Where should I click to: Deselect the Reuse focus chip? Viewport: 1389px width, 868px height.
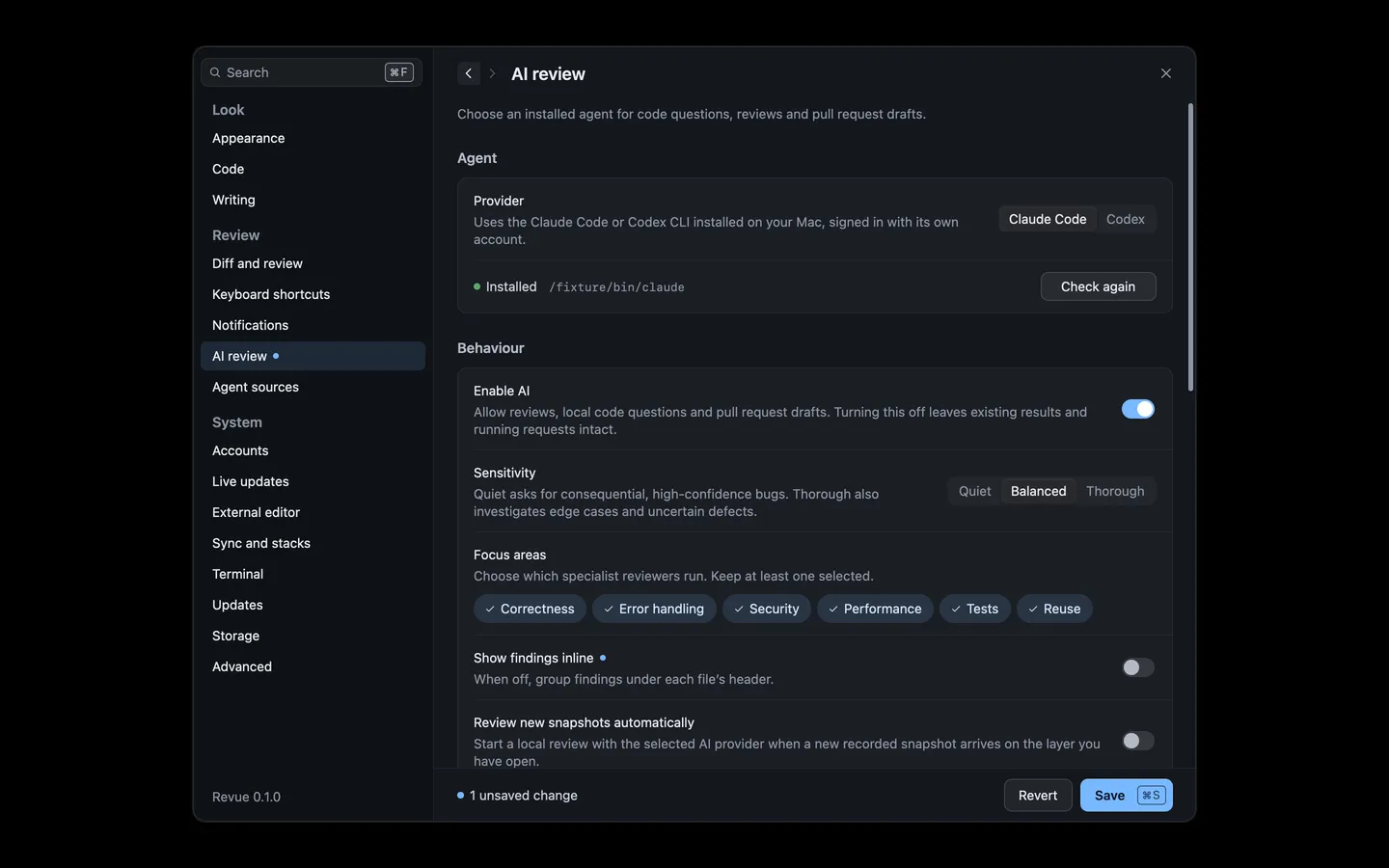point(1054,609)
